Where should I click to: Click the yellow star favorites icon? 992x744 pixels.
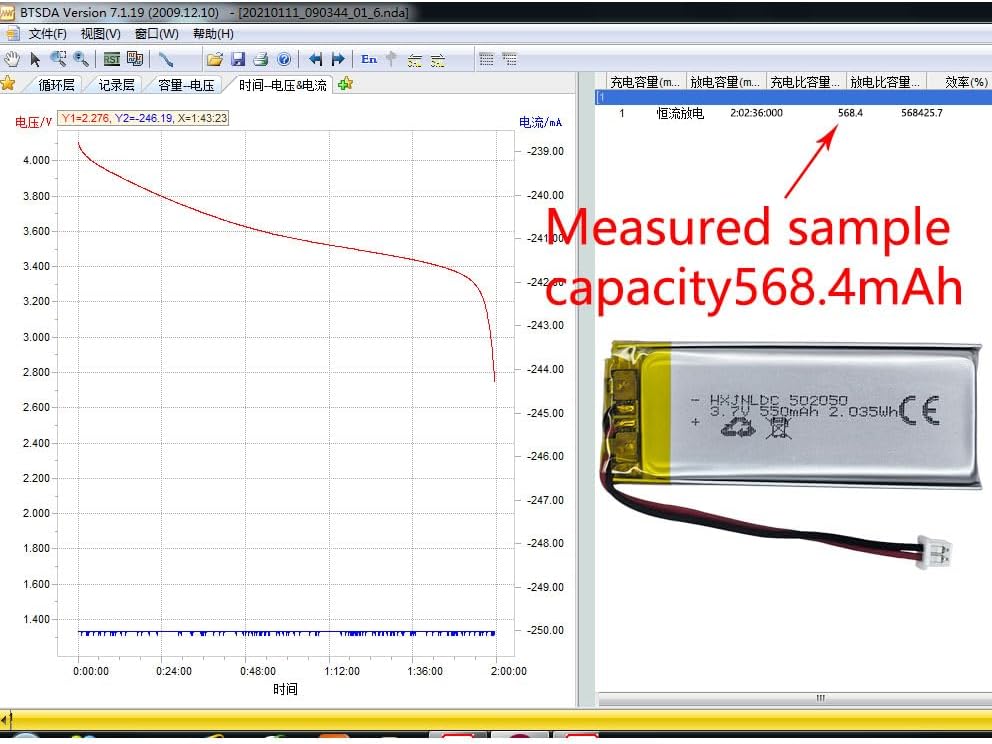(8, 83)
